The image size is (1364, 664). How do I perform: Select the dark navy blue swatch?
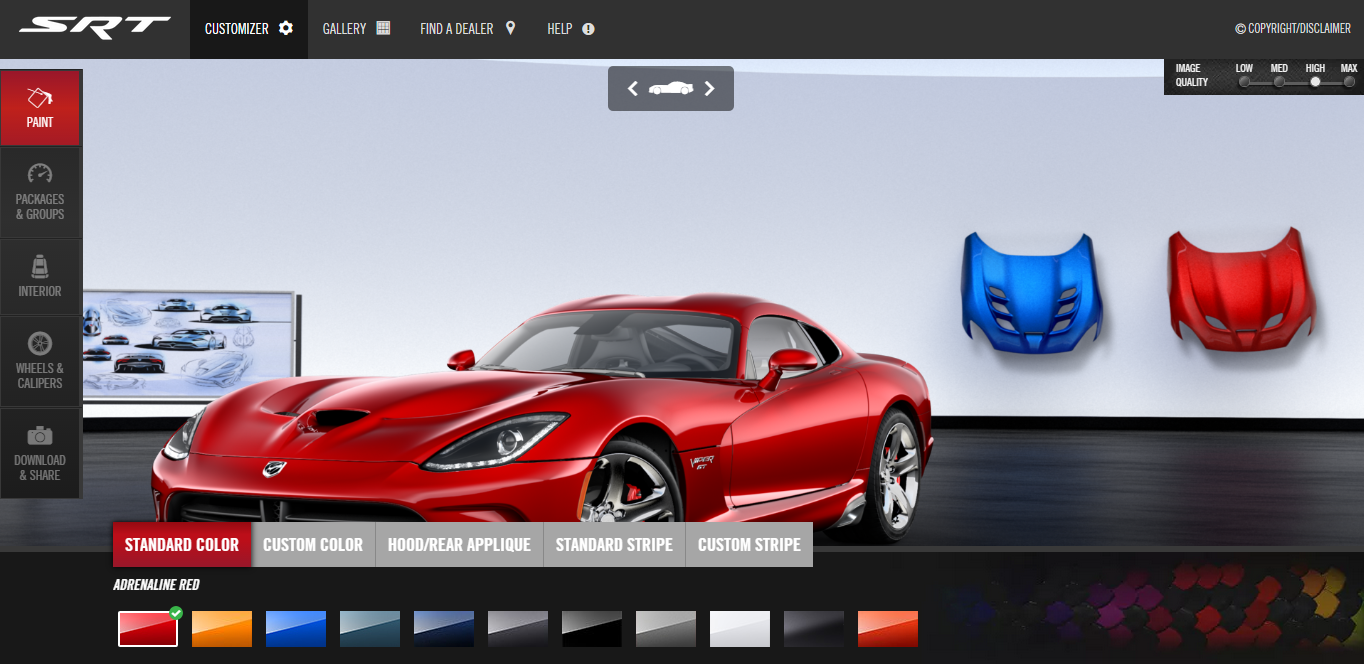click(444, 629)
